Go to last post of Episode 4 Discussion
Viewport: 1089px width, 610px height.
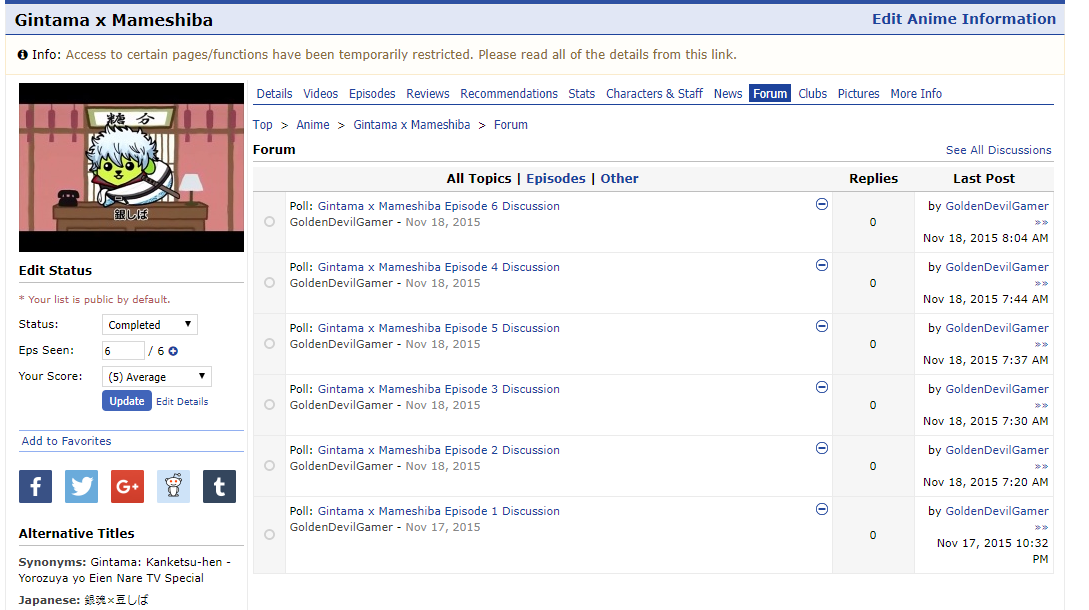pos(1041,284)
